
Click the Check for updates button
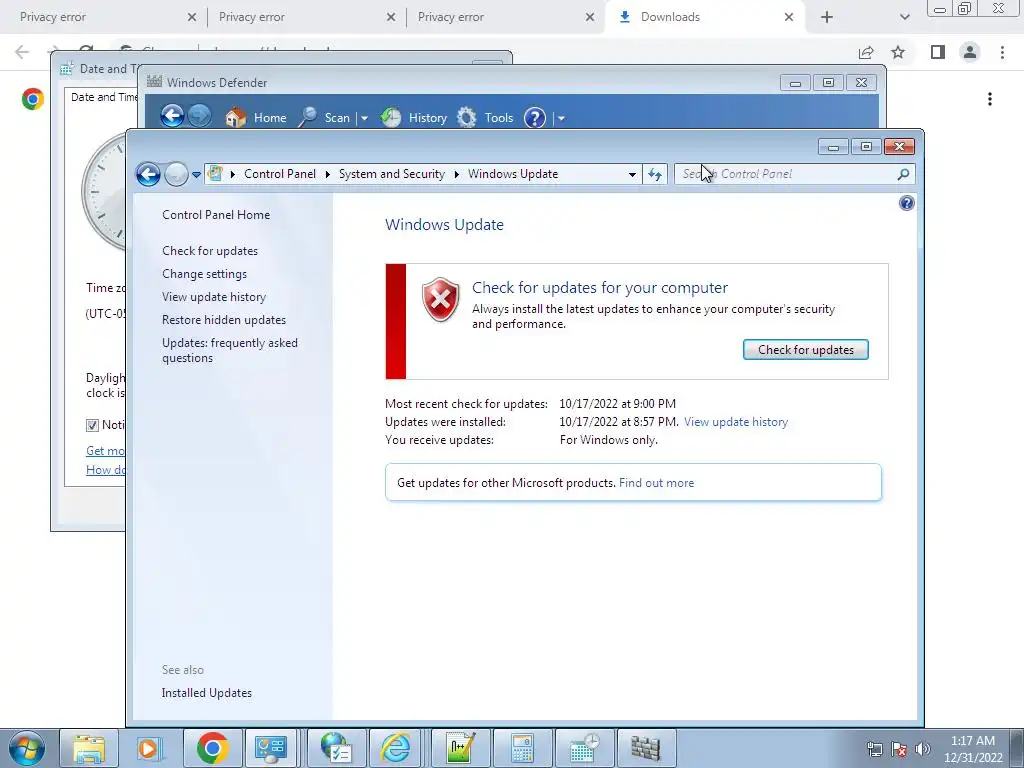pos(805,349)
